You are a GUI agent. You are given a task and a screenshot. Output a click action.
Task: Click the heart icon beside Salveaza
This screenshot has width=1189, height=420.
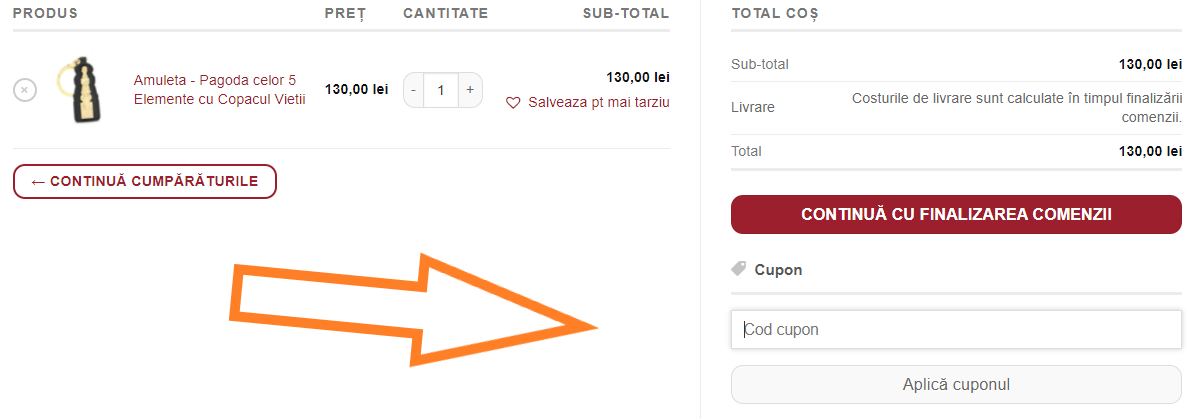[x=513, y=102]
